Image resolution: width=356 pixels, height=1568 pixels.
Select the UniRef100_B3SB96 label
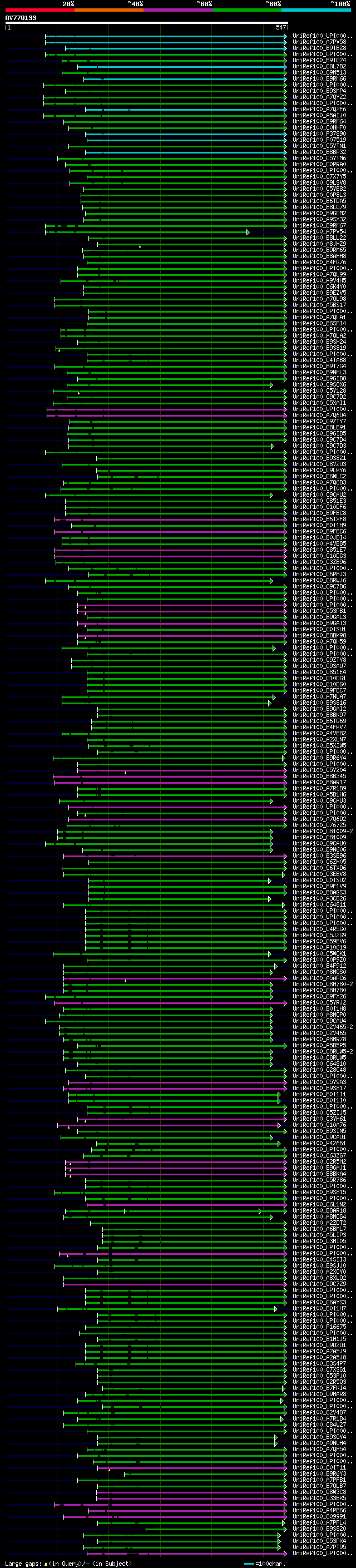point(319,855)
